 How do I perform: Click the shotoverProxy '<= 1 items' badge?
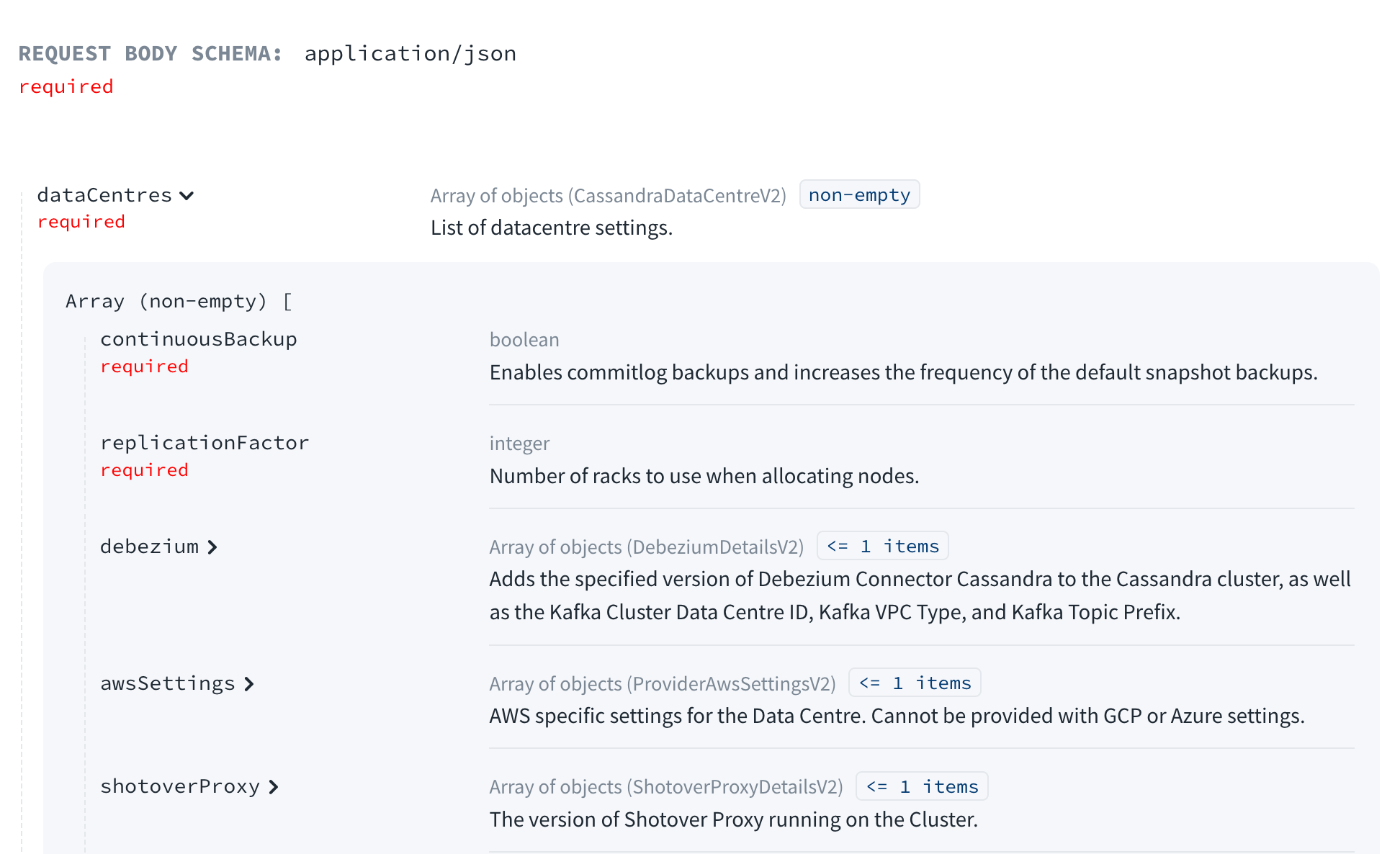tap(922, 787)
